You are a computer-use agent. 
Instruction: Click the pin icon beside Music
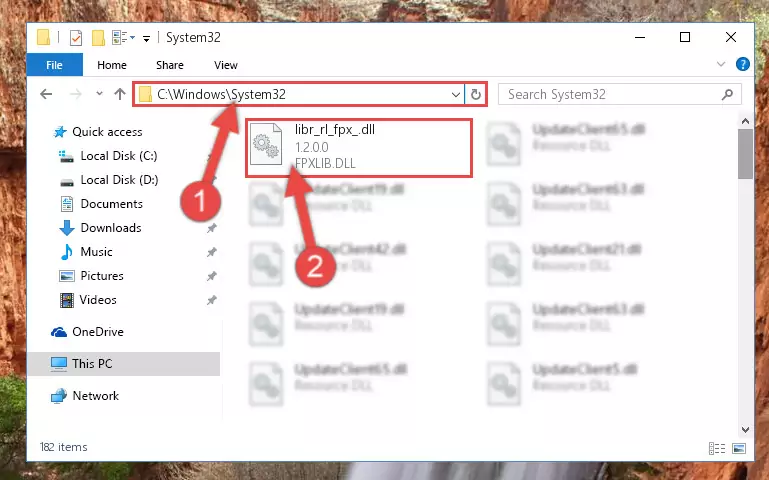click(x=211, y=252)
